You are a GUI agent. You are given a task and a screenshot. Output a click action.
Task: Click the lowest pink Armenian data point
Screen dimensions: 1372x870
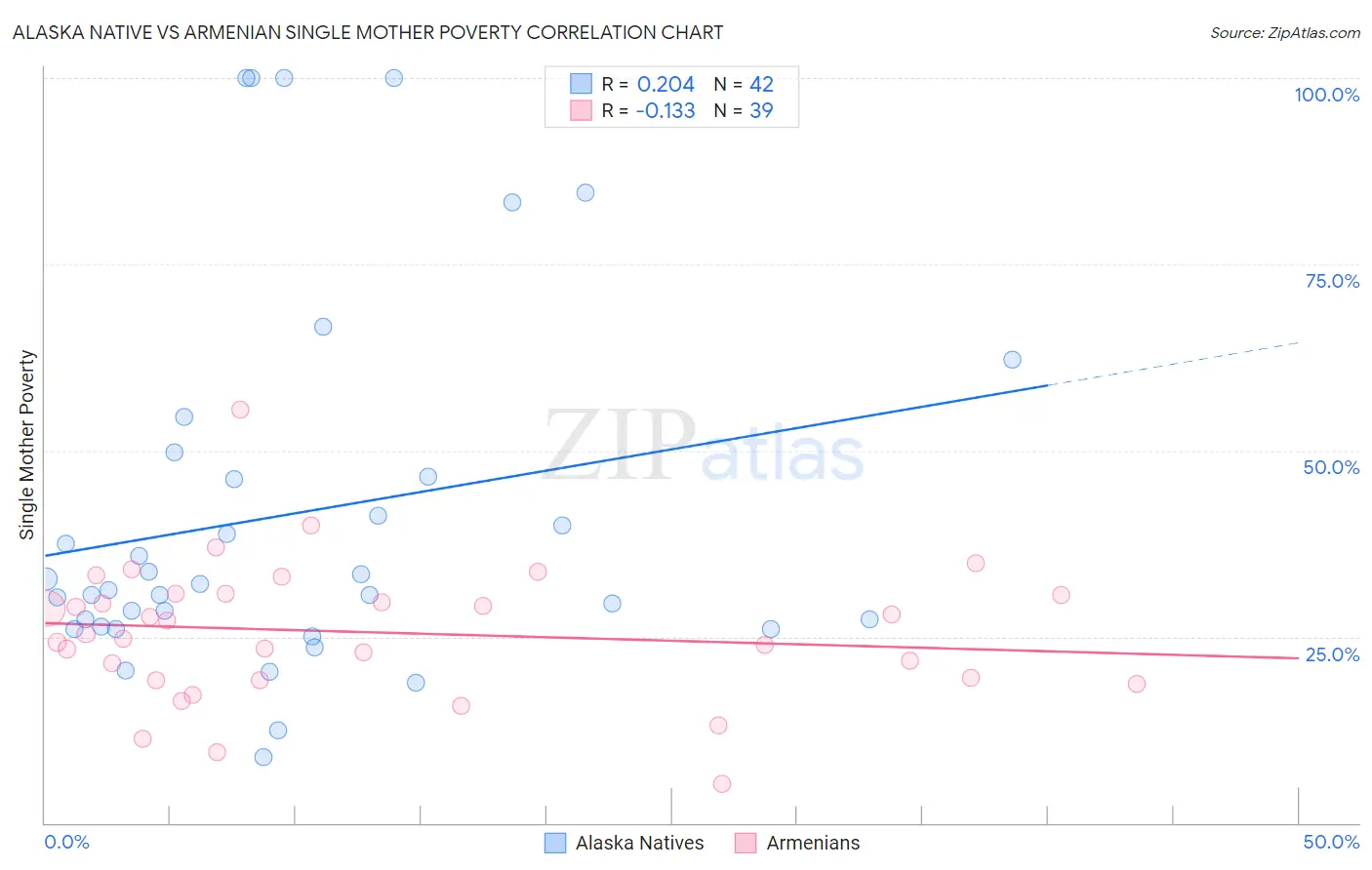722,784
